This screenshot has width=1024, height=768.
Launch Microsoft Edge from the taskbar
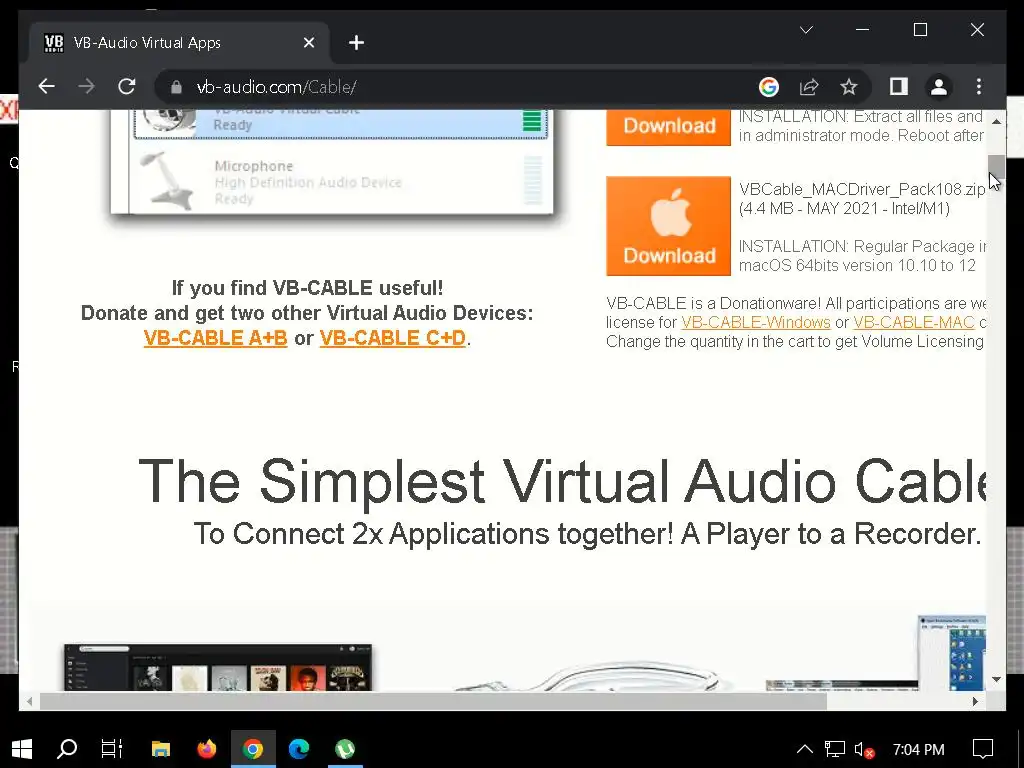coord(299,748)
